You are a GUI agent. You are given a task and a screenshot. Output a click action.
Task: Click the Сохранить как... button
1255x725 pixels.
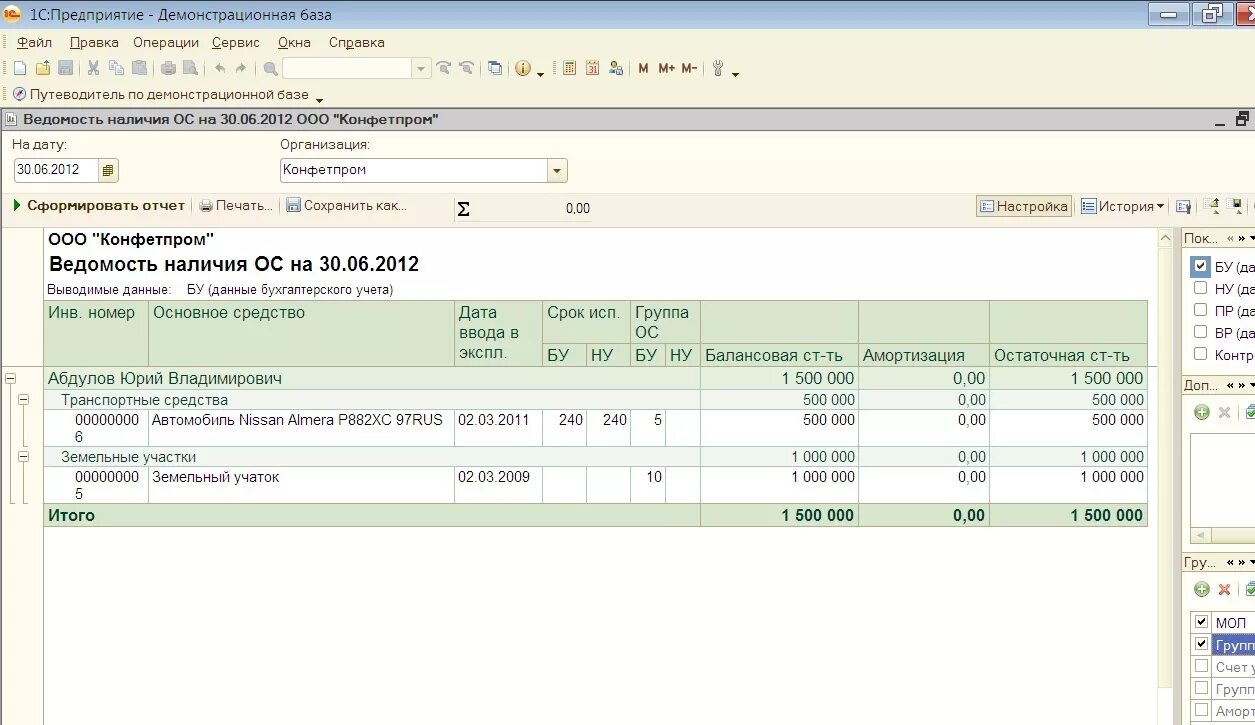click(347, 205)
